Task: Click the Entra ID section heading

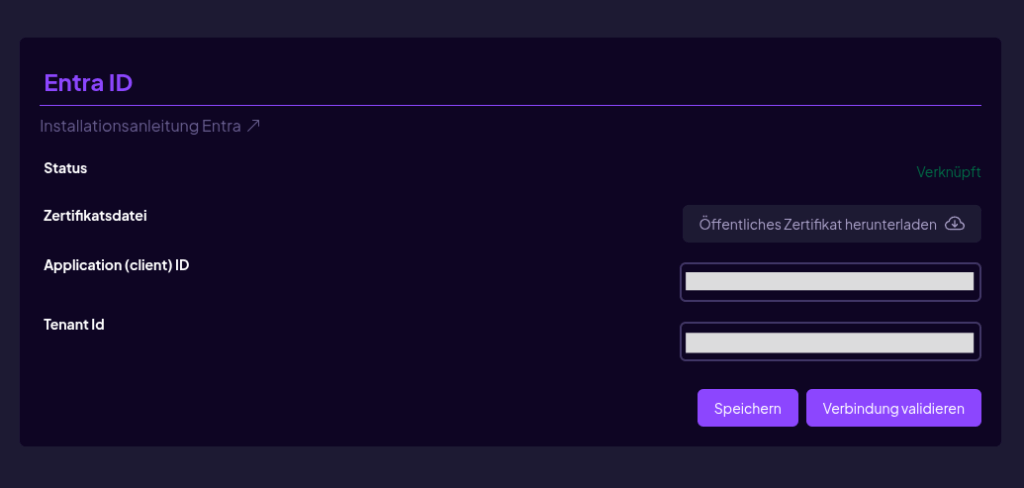Action: click(88, 83)
